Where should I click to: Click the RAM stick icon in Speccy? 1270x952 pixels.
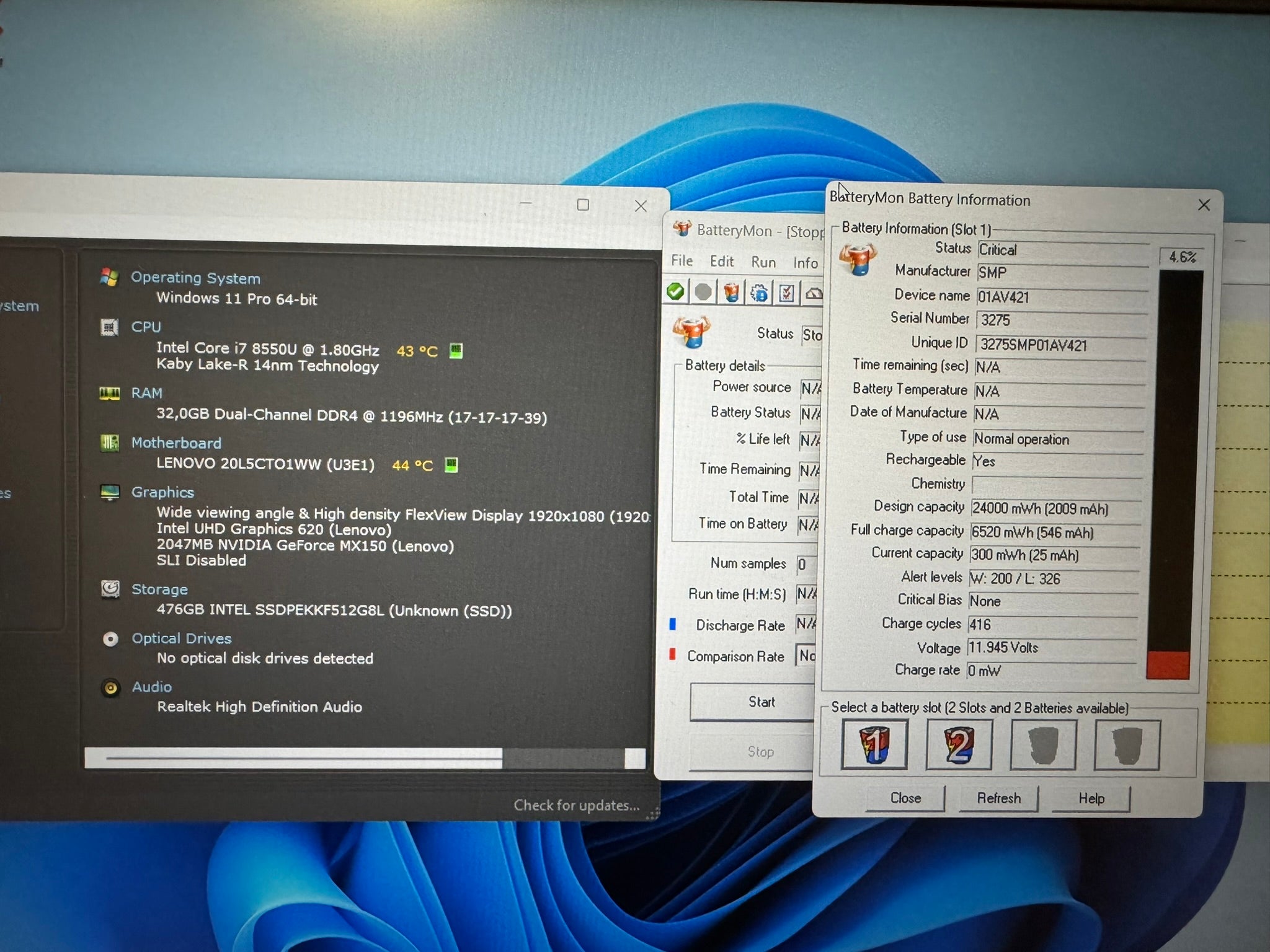pos(110,394)
